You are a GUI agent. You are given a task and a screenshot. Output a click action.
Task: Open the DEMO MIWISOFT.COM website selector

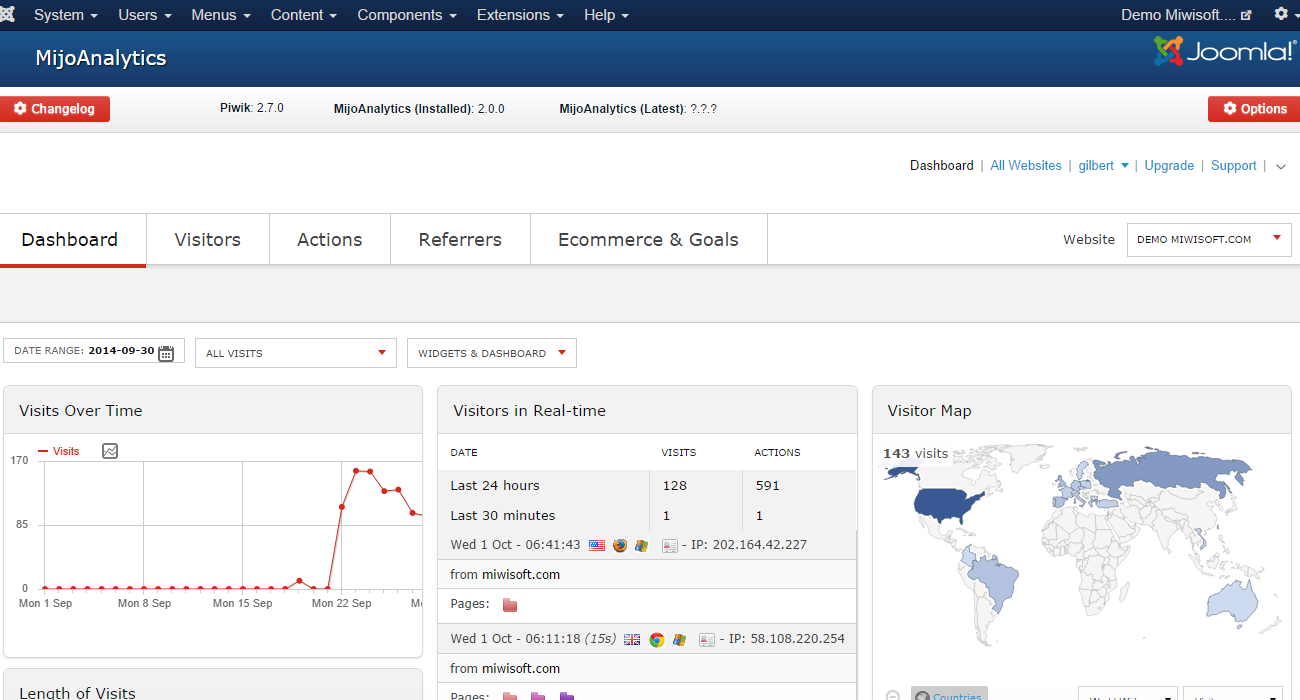click(1209, 240)
